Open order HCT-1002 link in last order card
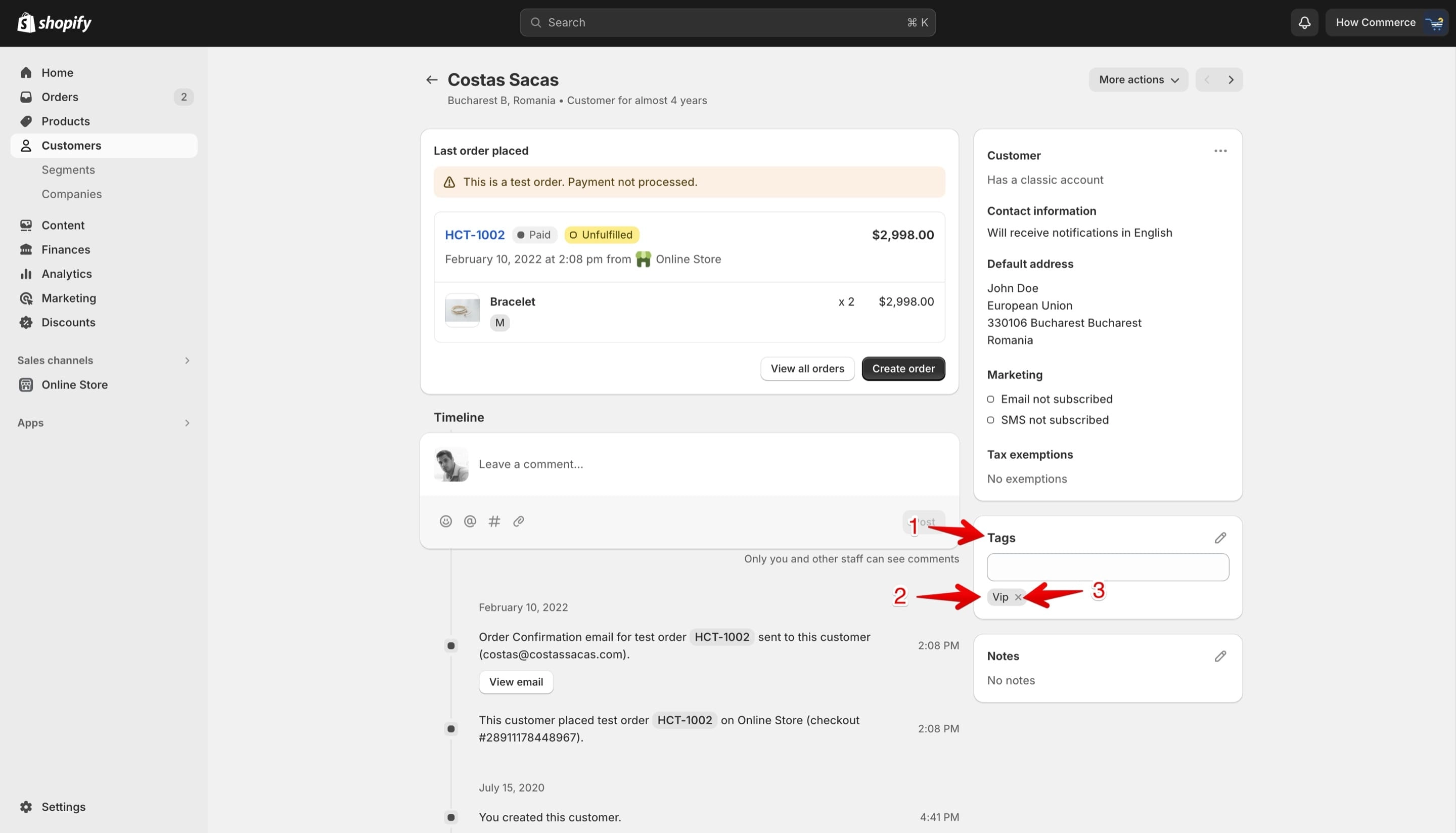 (475, 235)
